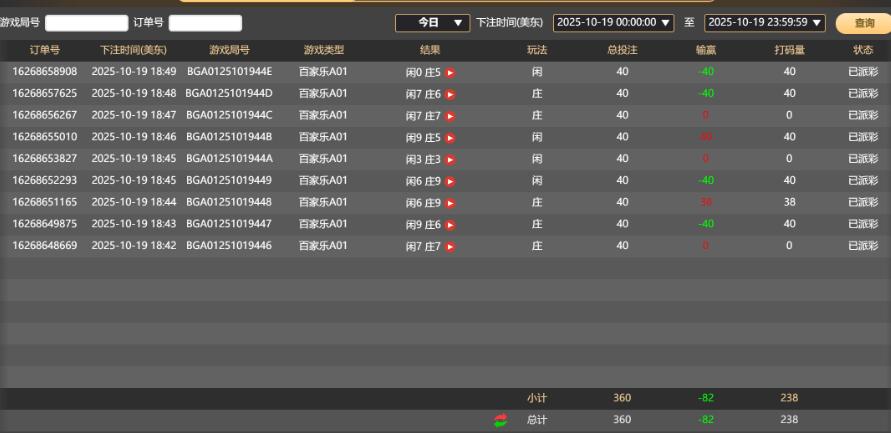Click the 状态 column header
This screenshot has width=891, height=433.
pyautogui.click(x=862, y=50)
